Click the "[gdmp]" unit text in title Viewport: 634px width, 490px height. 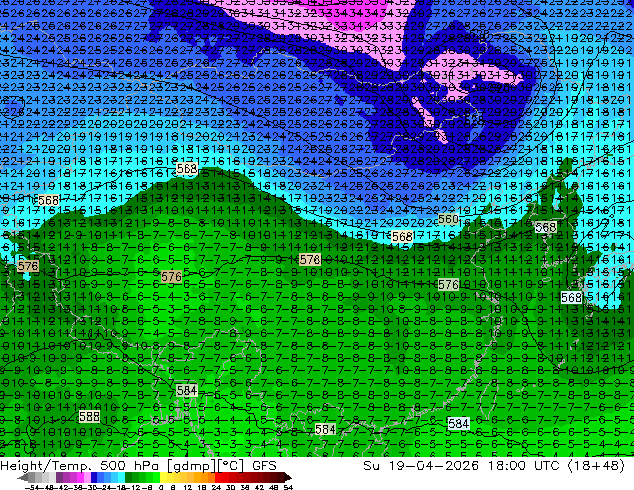pyautogui.click(x=191, y=466)
